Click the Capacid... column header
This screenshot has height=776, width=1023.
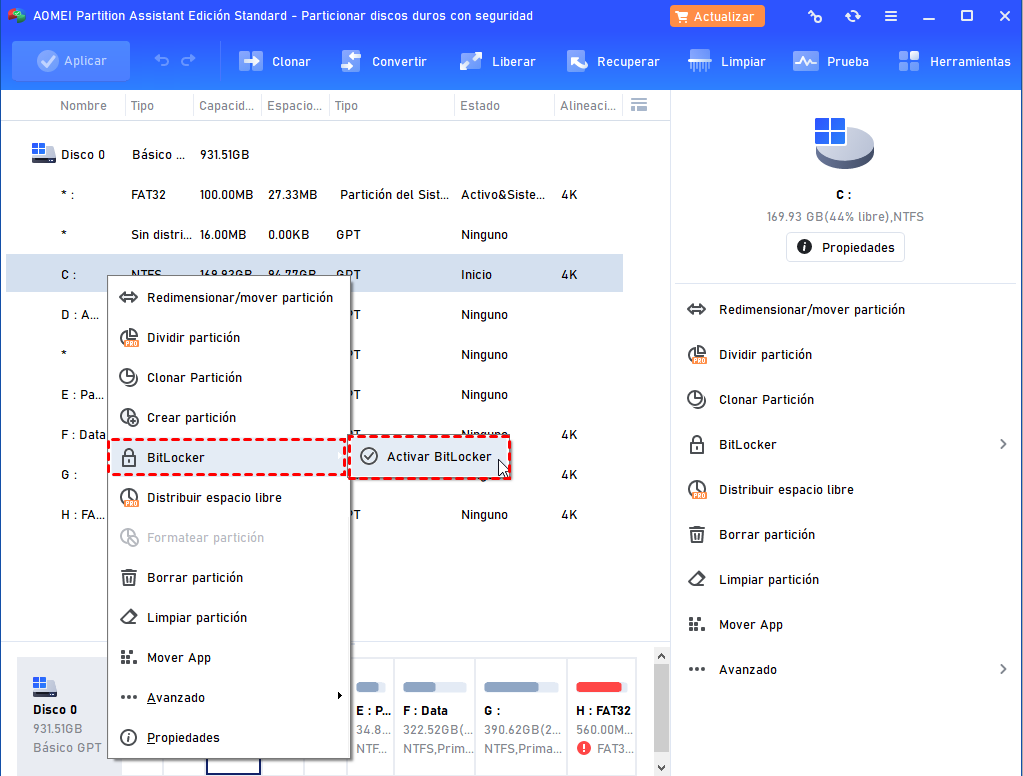pos(226,106)
